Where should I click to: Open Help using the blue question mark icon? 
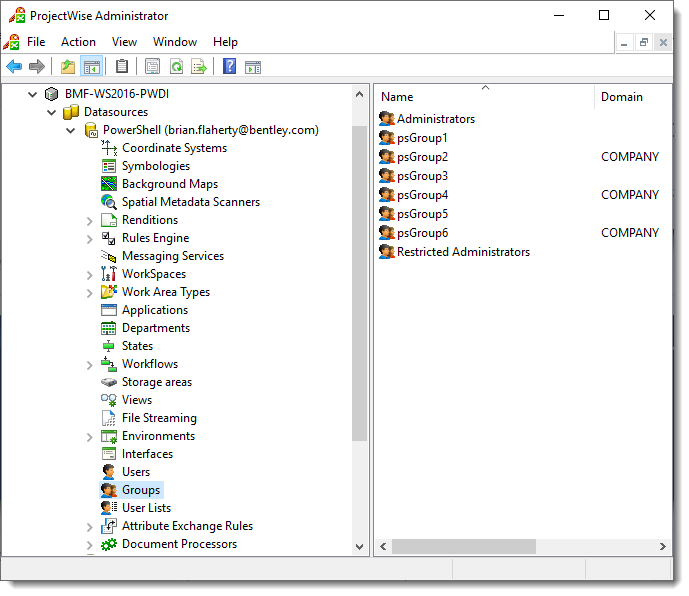point(230,67)
